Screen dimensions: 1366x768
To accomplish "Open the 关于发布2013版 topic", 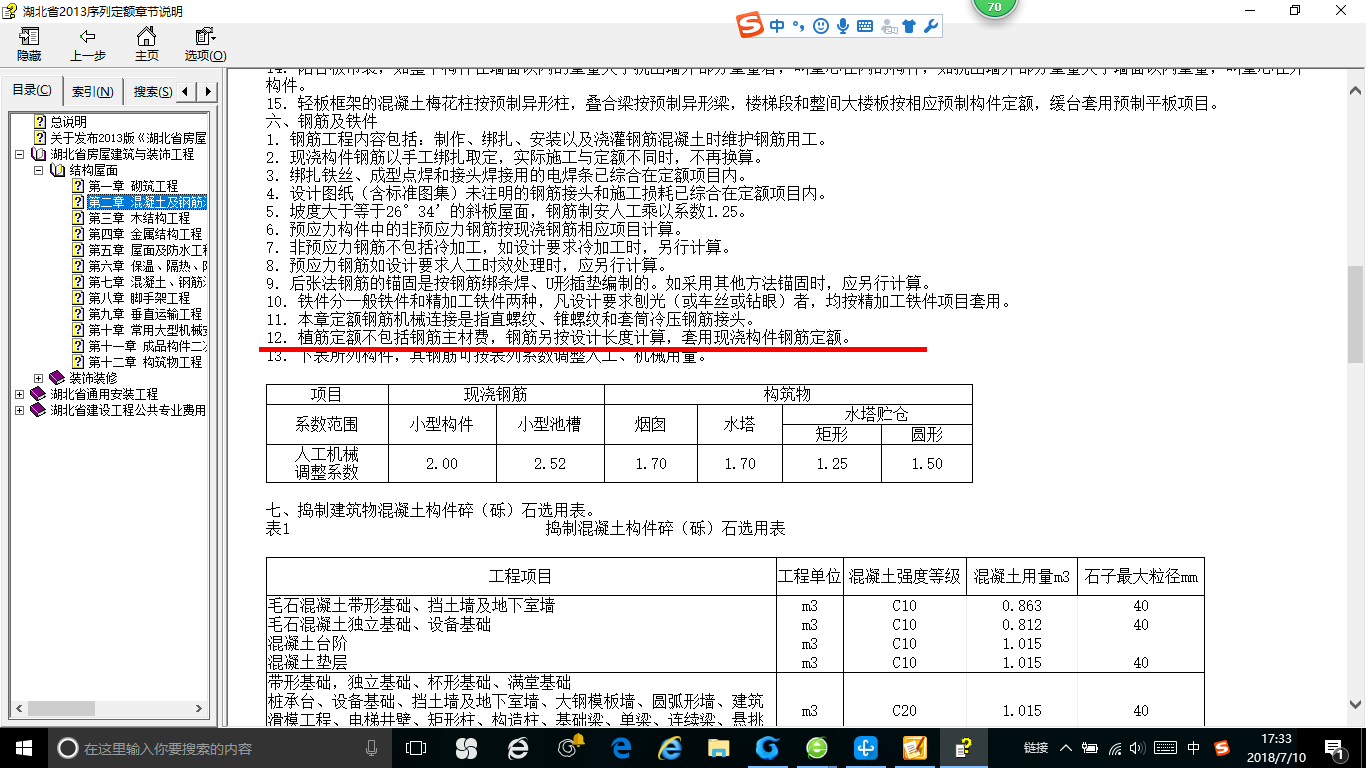I will click(x=128, y=138).
